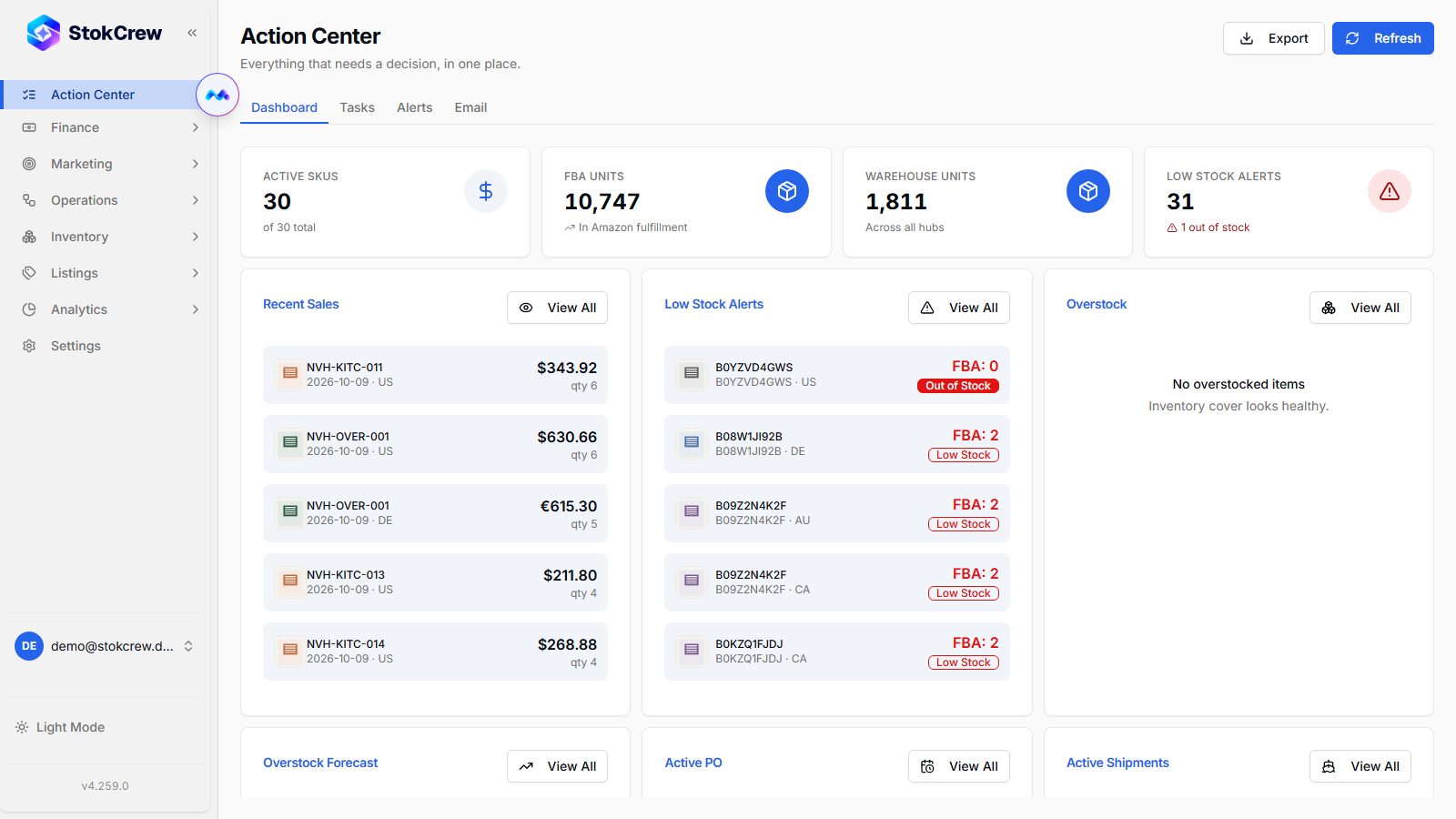Click the Settings gear icon in sidebar
1456x819 pixels.
29,346
